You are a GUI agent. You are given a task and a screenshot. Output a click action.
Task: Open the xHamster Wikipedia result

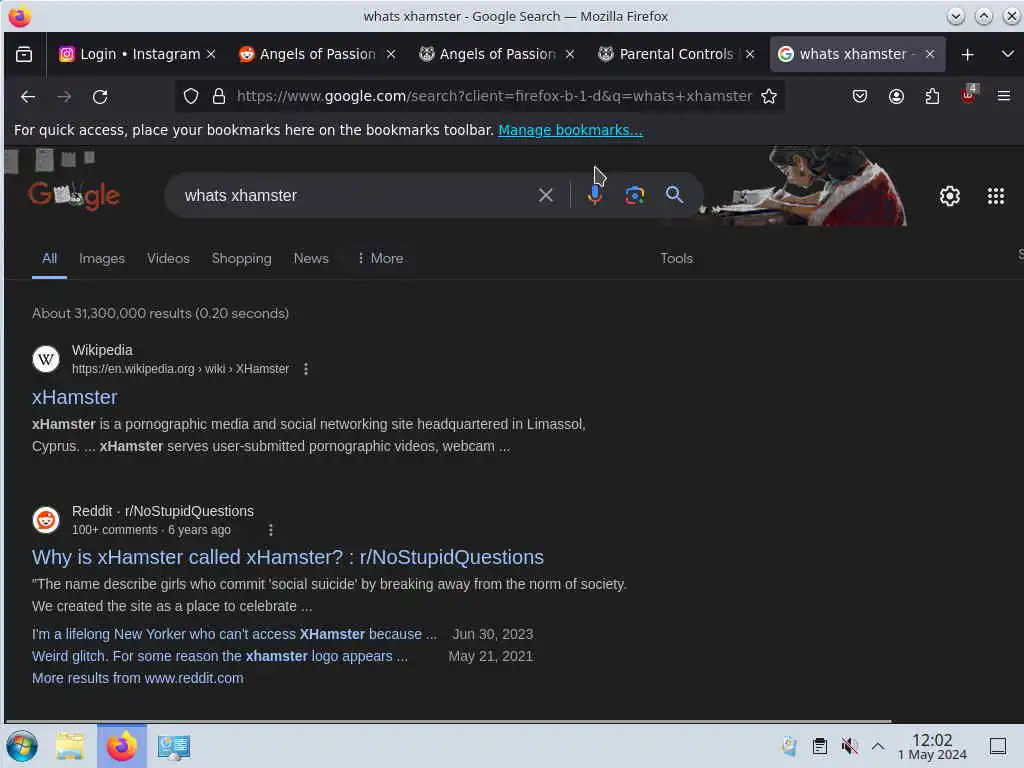click(x=74, y=397)
